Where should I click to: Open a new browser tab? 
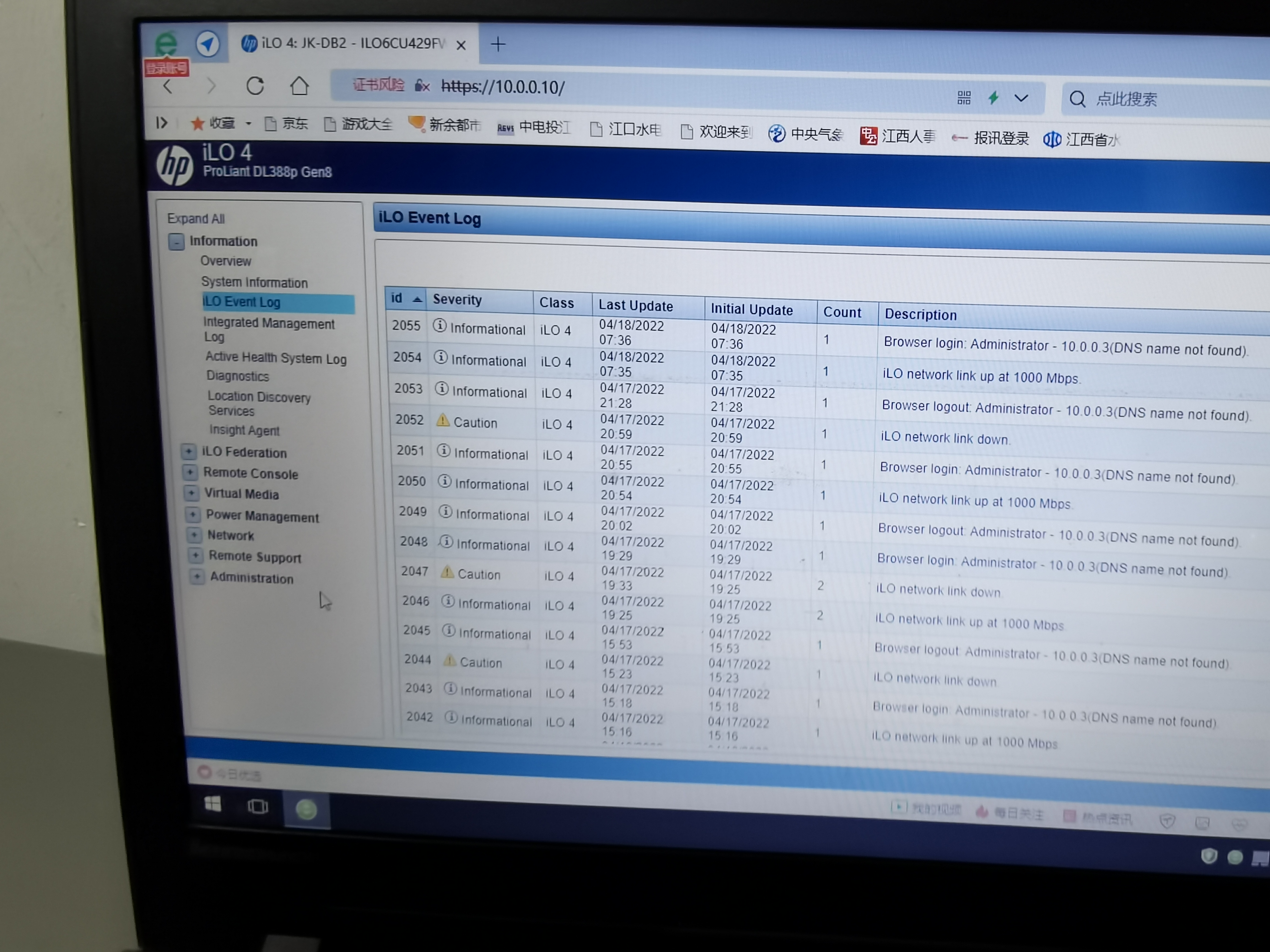[x=498, y=44]
